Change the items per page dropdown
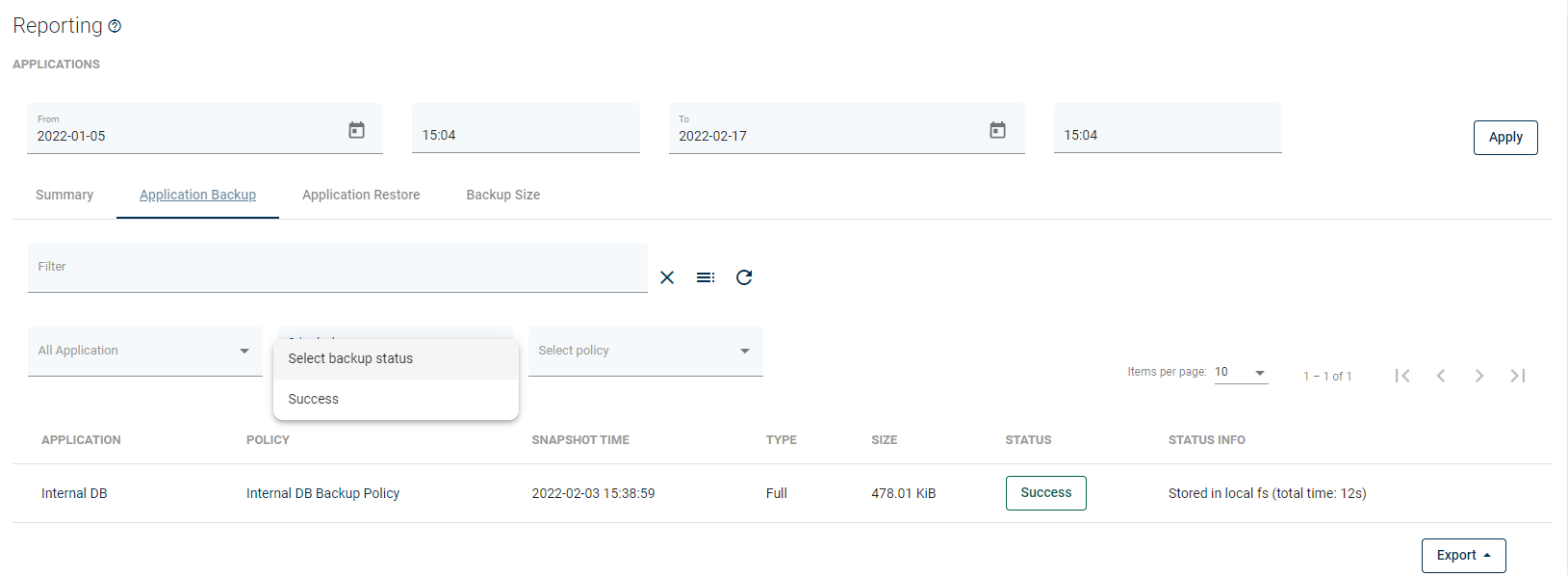 (x=1241, y=373)
